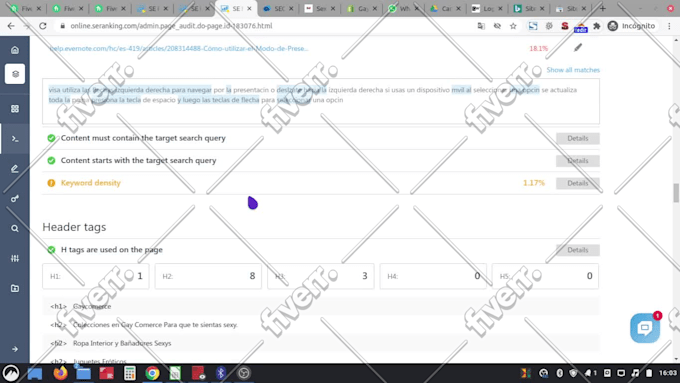This screenshot has height=383, width=680.
Task: Open Details for Content starts with query
Action: [578, 161]
